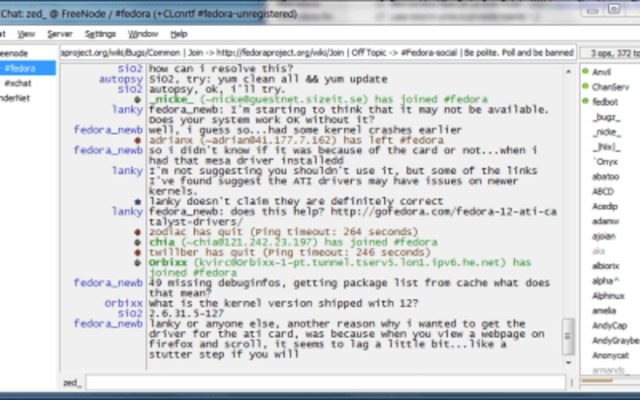Select user abatoo in the user list

coord(606,177)
